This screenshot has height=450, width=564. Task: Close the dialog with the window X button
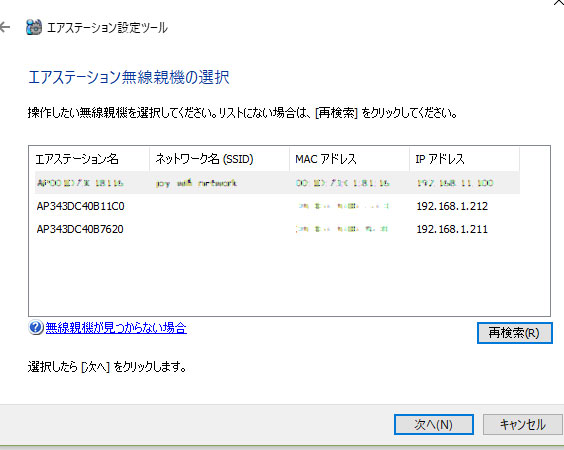pos(559,3)
